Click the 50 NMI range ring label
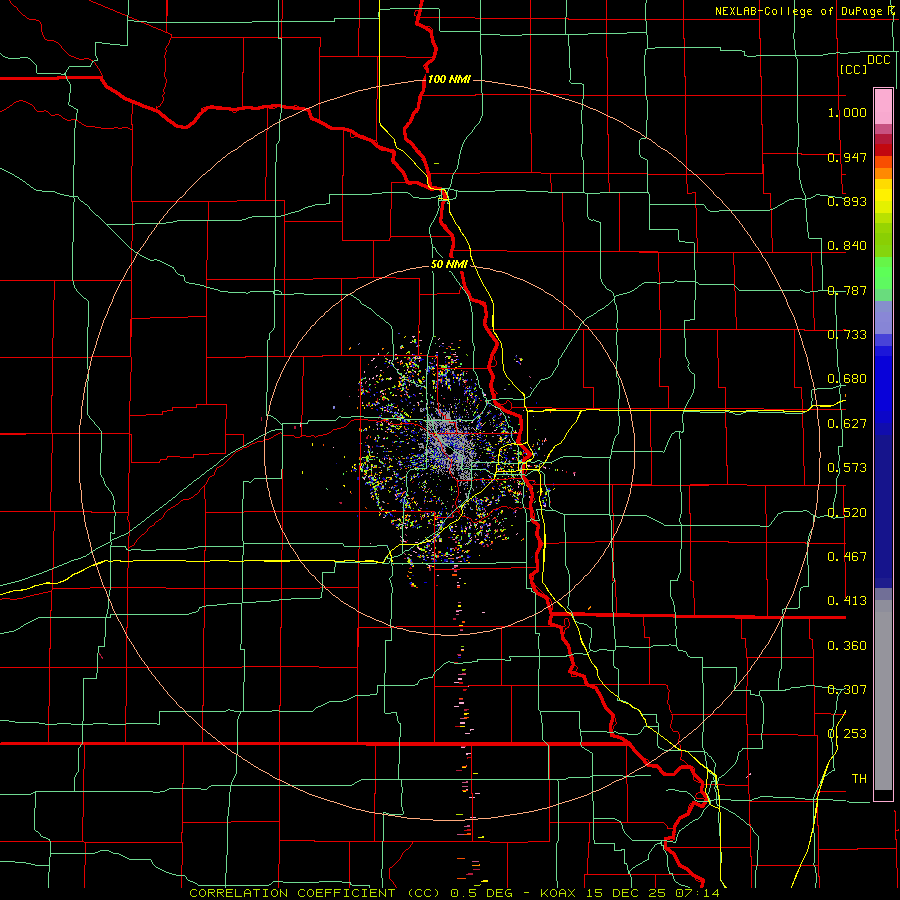The width and height of the screenshot is (900, 900). coord(449,265)
